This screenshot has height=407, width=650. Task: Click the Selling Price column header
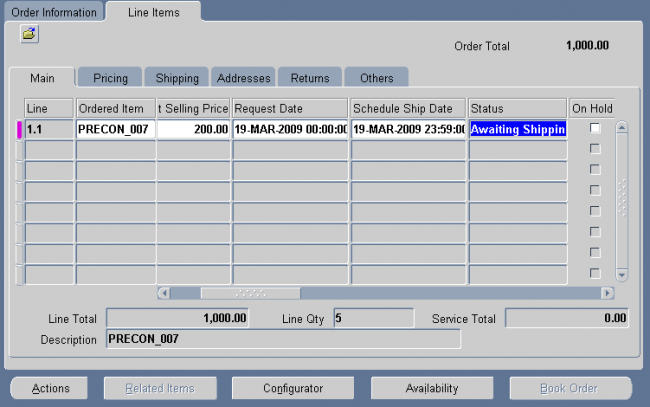click(193, 109)
